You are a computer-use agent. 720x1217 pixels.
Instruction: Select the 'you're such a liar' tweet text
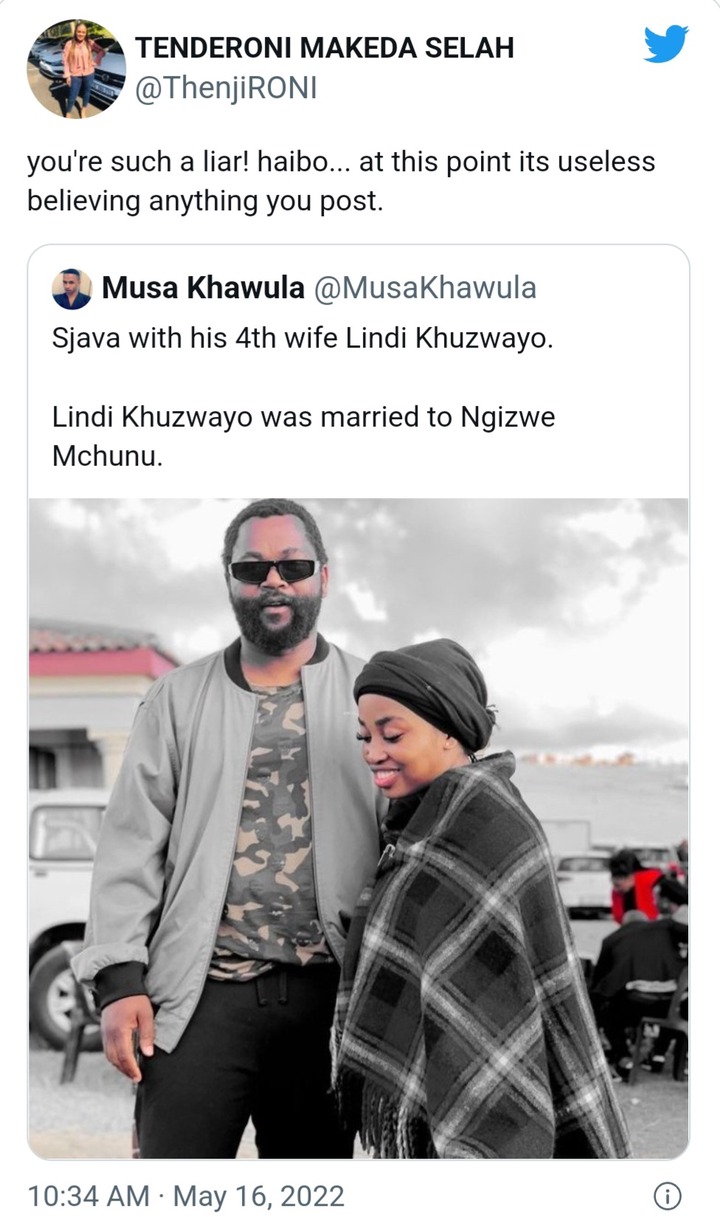coord(341,181)
